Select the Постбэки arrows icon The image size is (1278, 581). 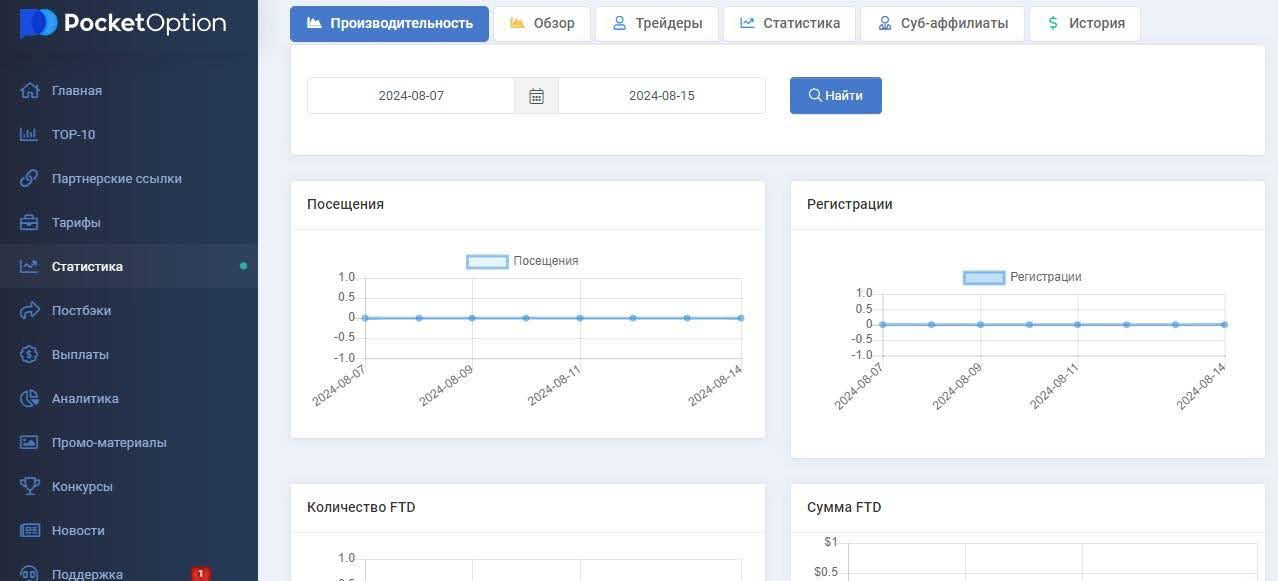pyautogui.click(x=31, y=310)
